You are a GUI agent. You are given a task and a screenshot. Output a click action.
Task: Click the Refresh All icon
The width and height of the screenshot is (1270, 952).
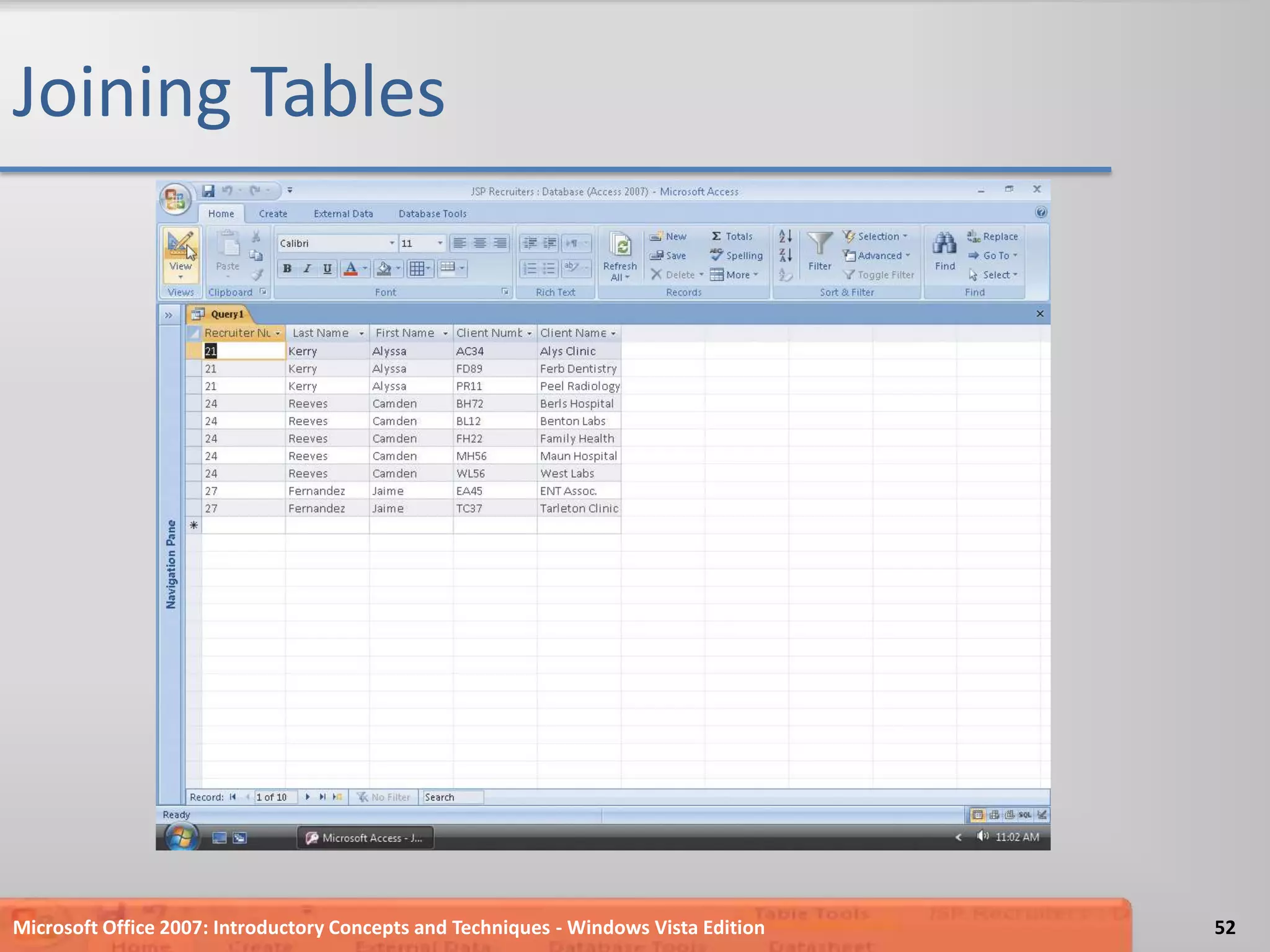(620, 245)
